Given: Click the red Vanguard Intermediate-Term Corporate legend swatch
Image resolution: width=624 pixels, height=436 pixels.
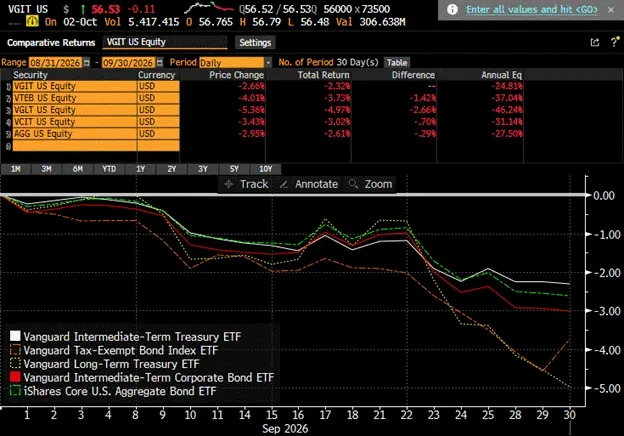Looking at the screenshot, I should [x=15, y=377].
